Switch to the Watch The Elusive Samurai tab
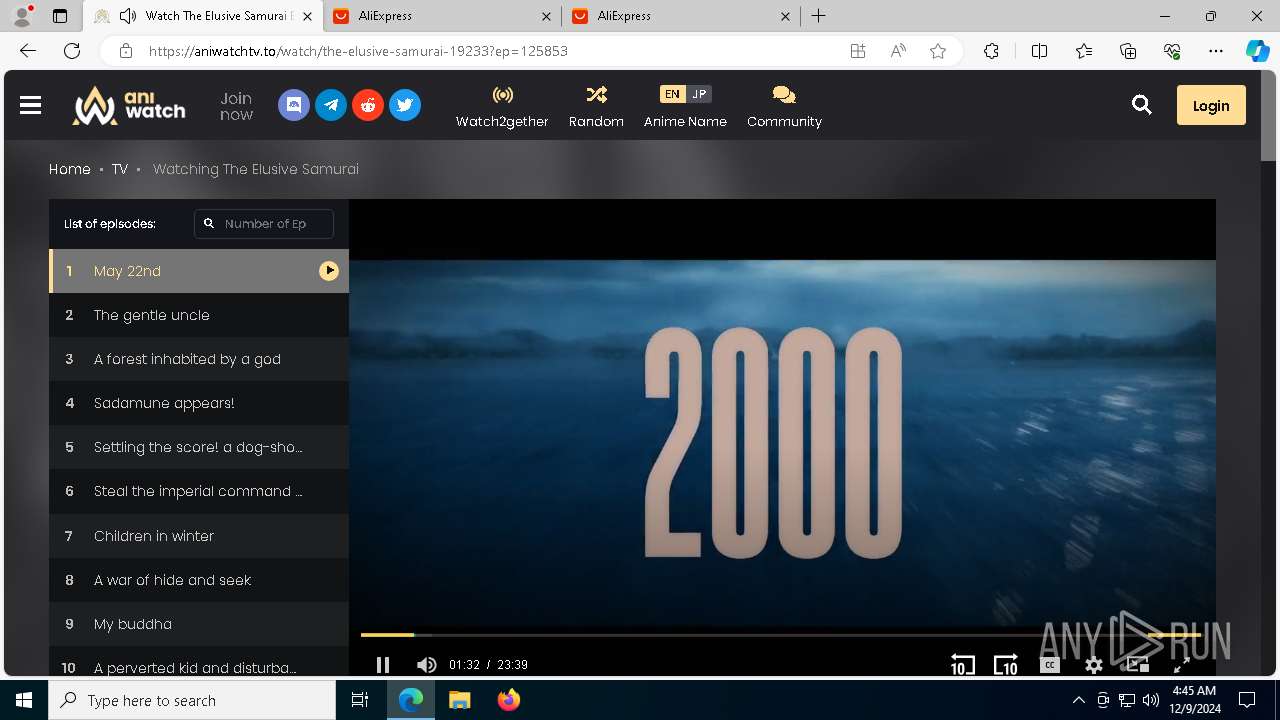 pyautogui.click(x=203, y=16)
